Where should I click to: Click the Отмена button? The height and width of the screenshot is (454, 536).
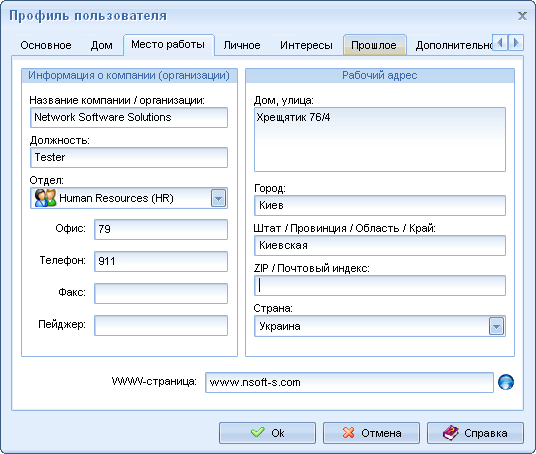(371, 433)
